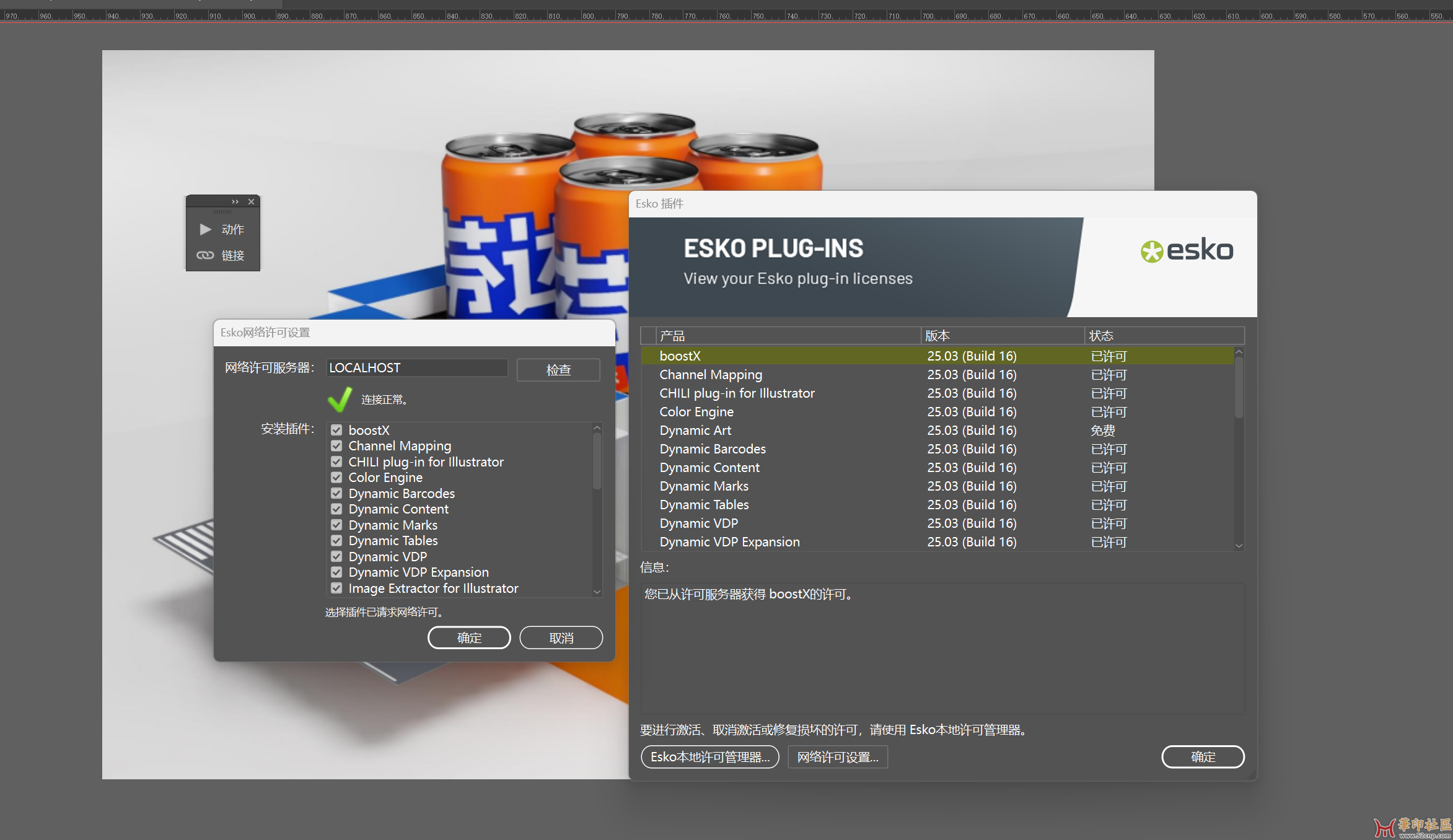Toggle CHILI plug-in for Illustrator checkbox

coord(336,462)
